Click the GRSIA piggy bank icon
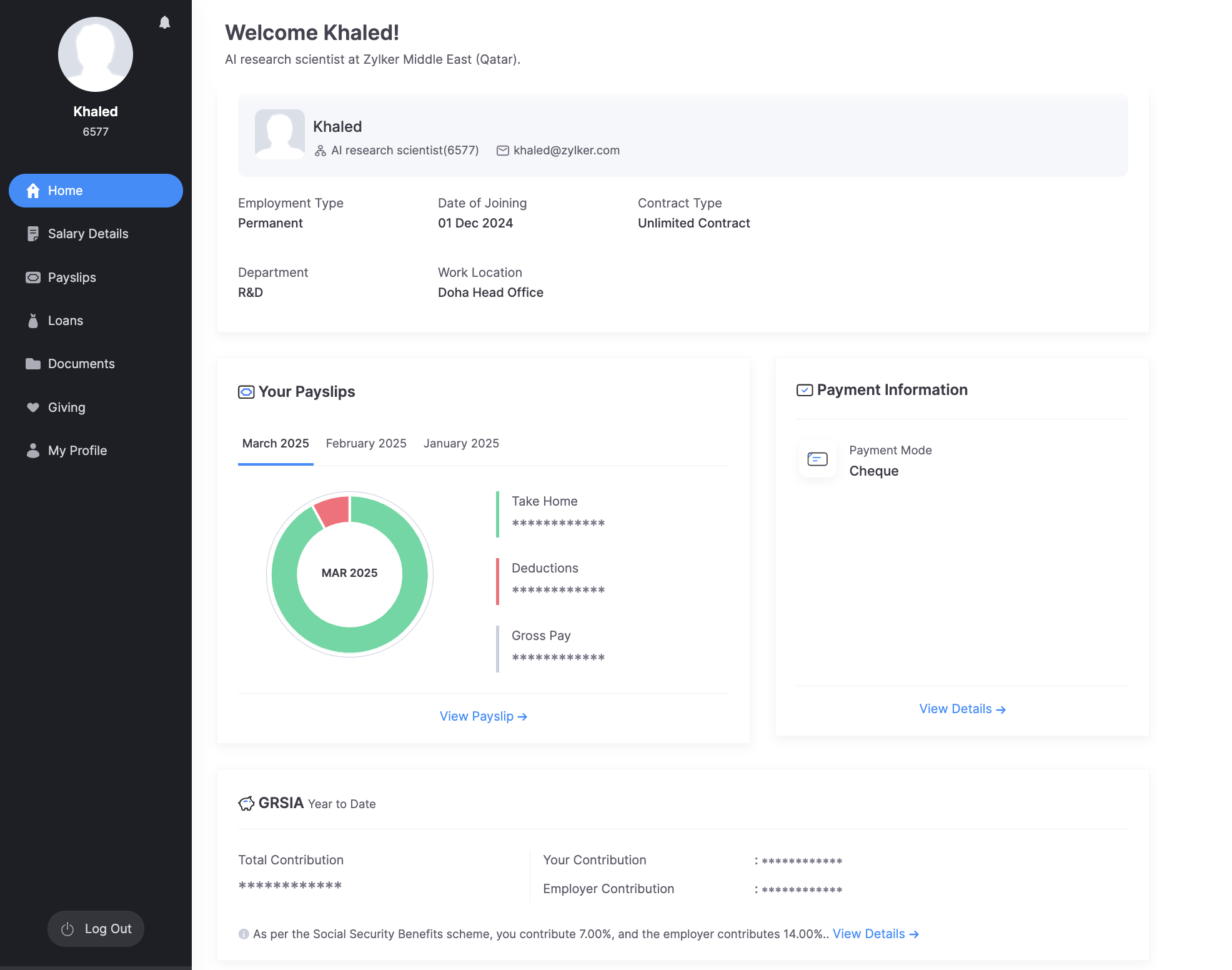 pyautogui.click(x=246, y=803)
